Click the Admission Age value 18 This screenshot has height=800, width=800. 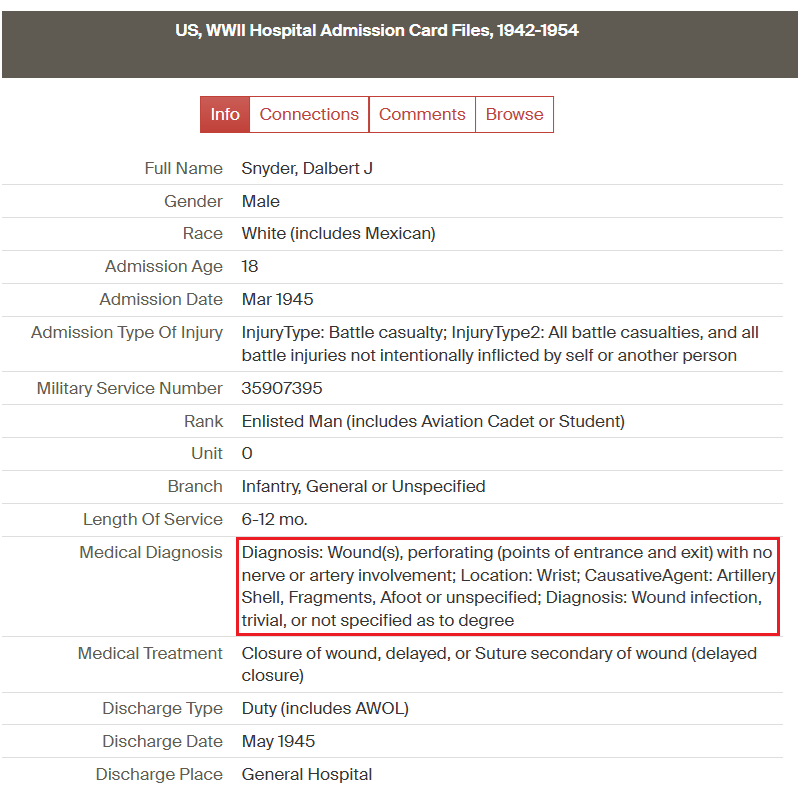click(x=250, y=266)
